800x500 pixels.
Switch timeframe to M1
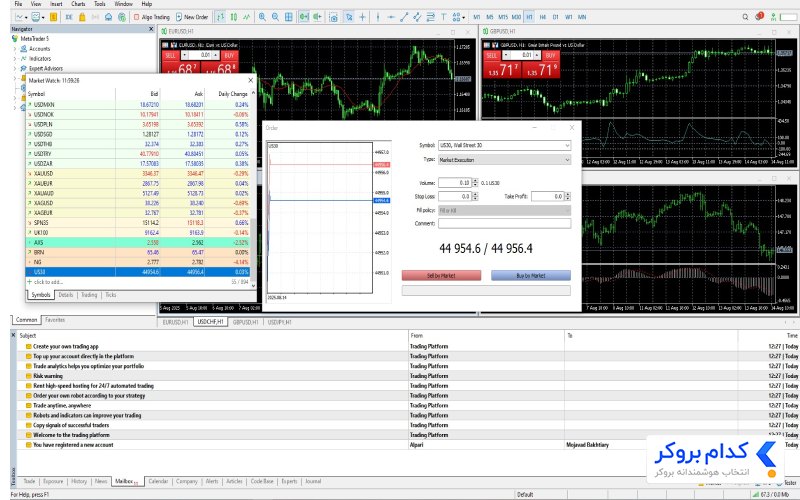point(477,17)
